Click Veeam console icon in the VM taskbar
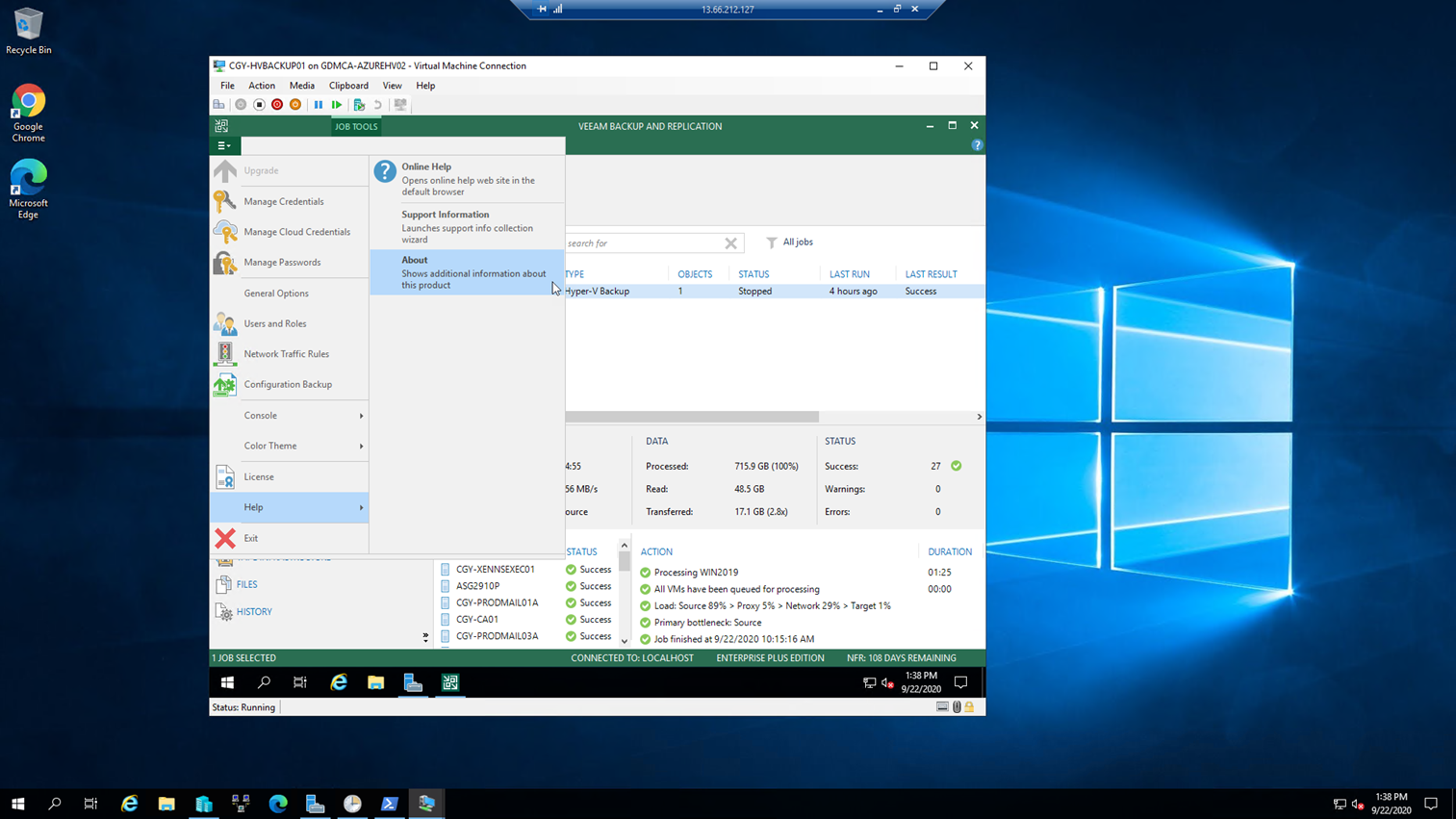The image size is (1456, 819). click(x=450, y=682)
